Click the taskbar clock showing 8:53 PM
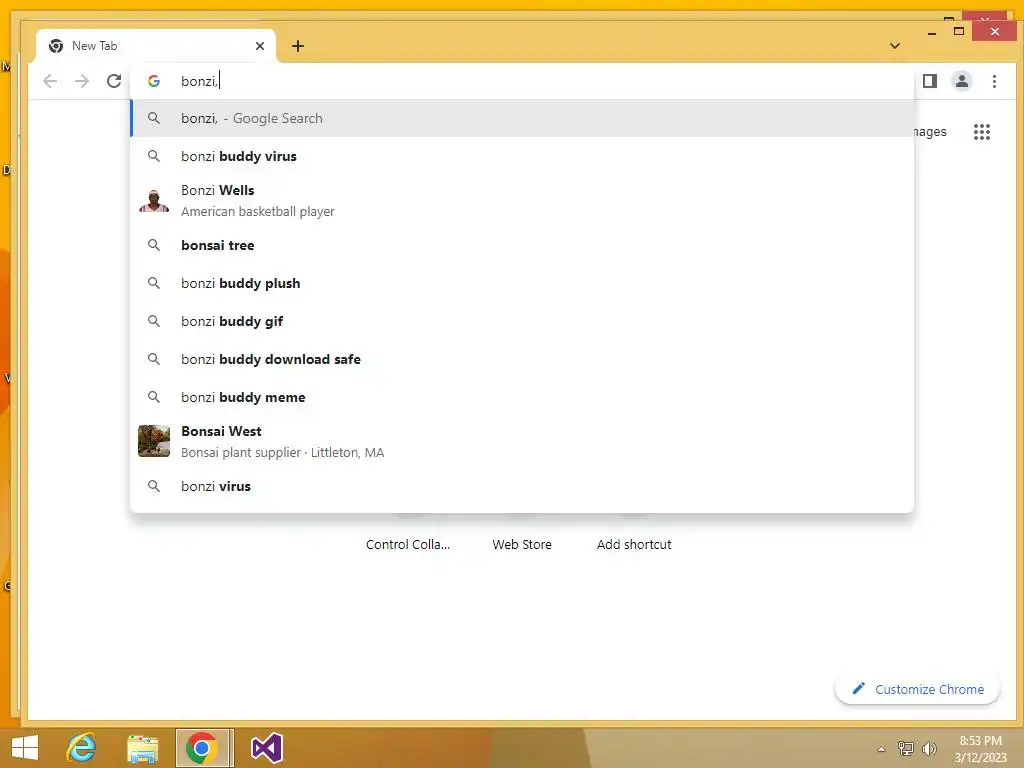This screenshot has height=768, width=1024. click(980, 749)
